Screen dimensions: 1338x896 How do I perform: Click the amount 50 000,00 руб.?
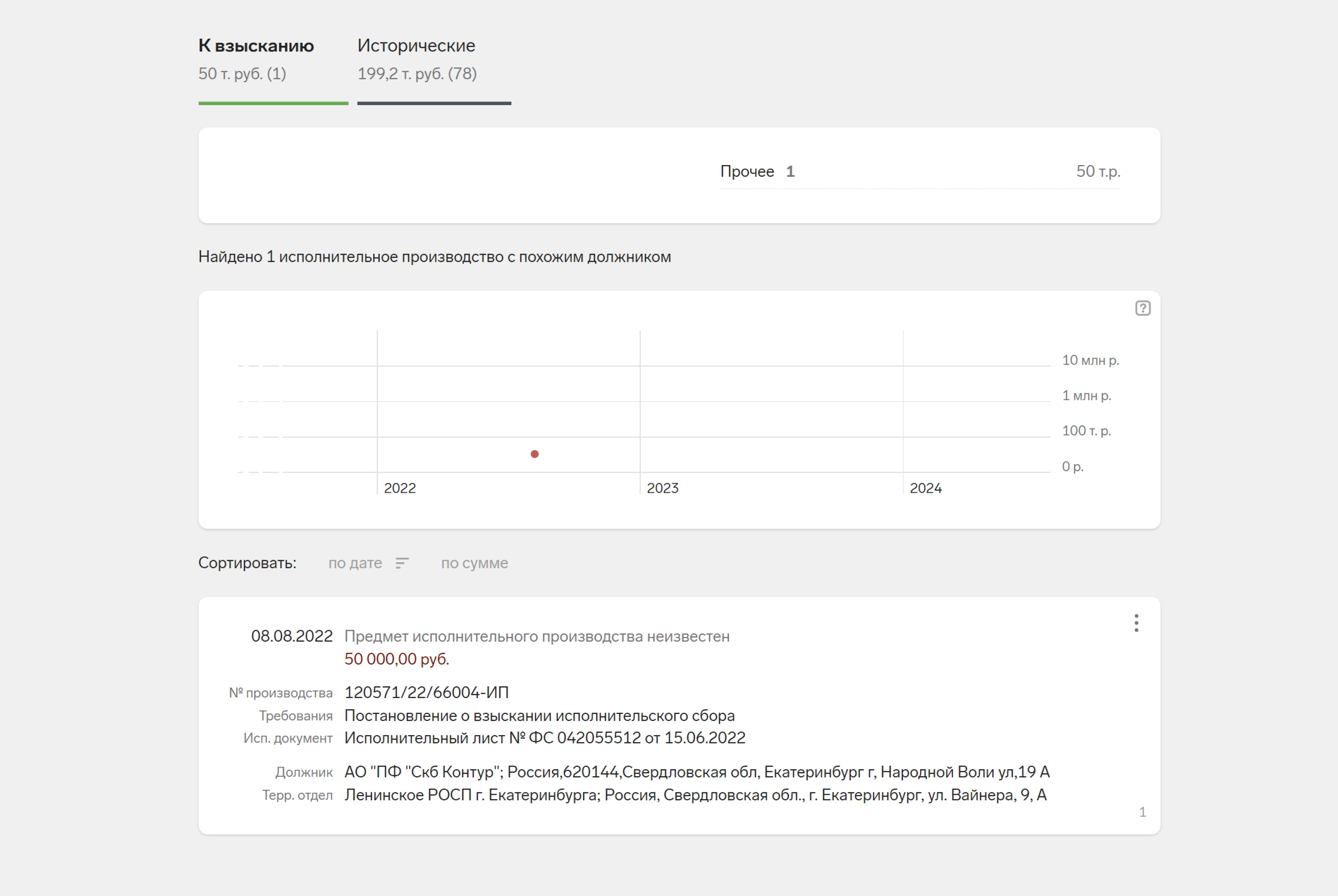click(x=397, y=659)
